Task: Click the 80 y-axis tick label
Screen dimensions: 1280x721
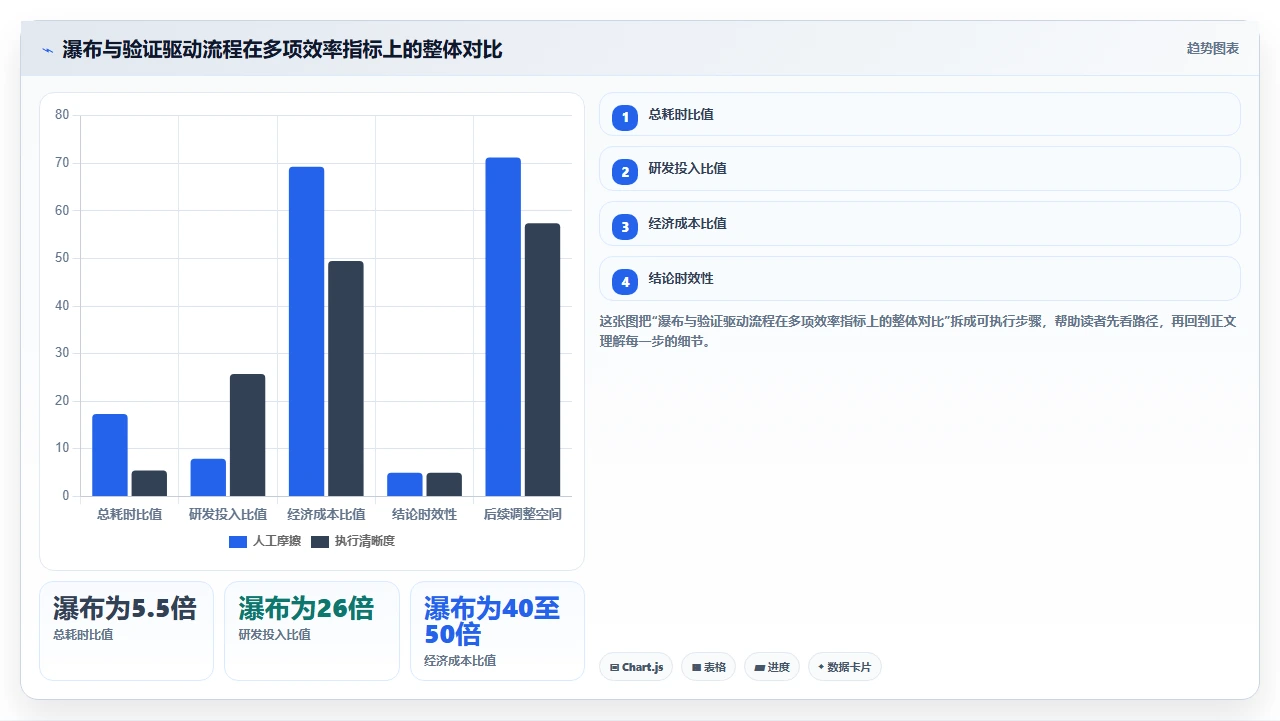Action: [62, 115]
